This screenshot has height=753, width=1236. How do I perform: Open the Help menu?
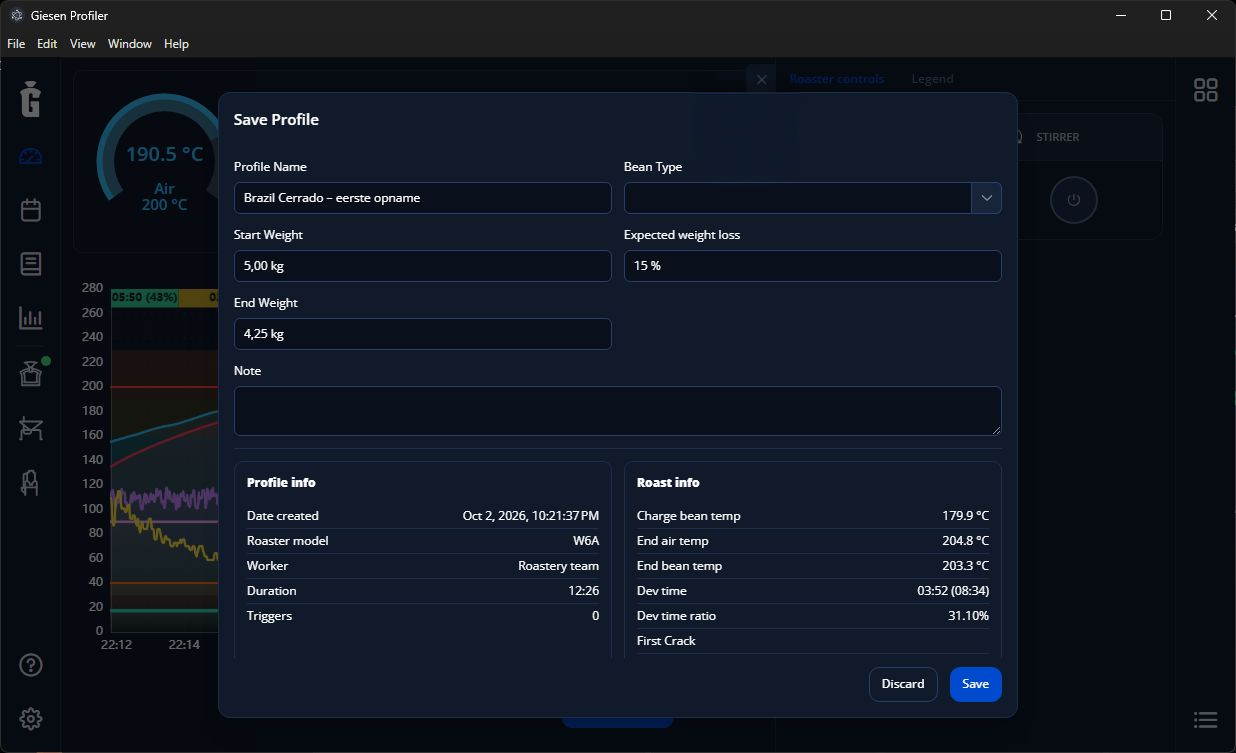(x=176, y=44)
